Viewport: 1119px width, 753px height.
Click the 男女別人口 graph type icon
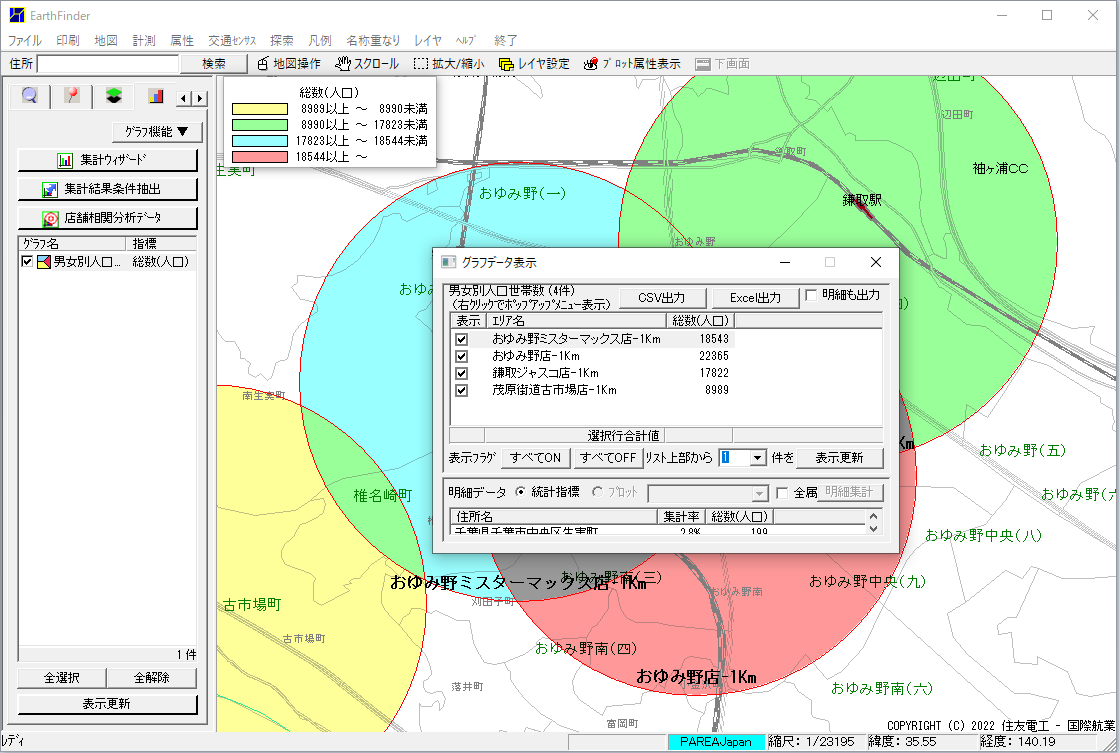click(x=44, y=262)
